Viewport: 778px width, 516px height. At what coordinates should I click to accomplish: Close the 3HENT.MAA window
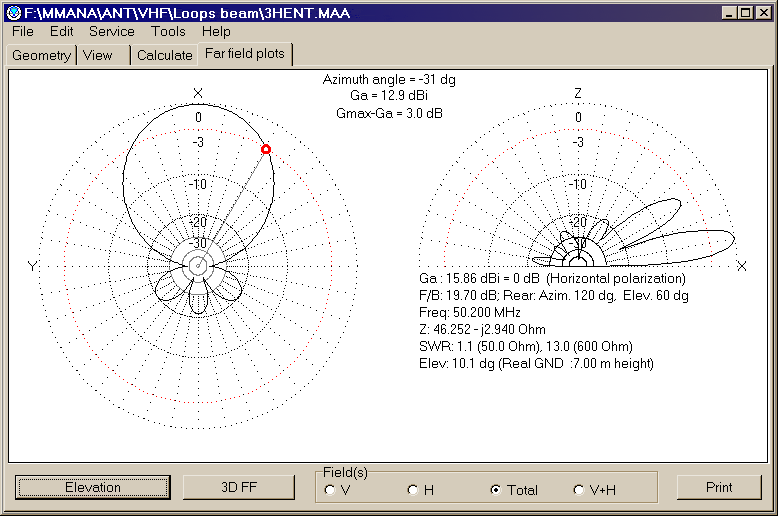[763, 13]
